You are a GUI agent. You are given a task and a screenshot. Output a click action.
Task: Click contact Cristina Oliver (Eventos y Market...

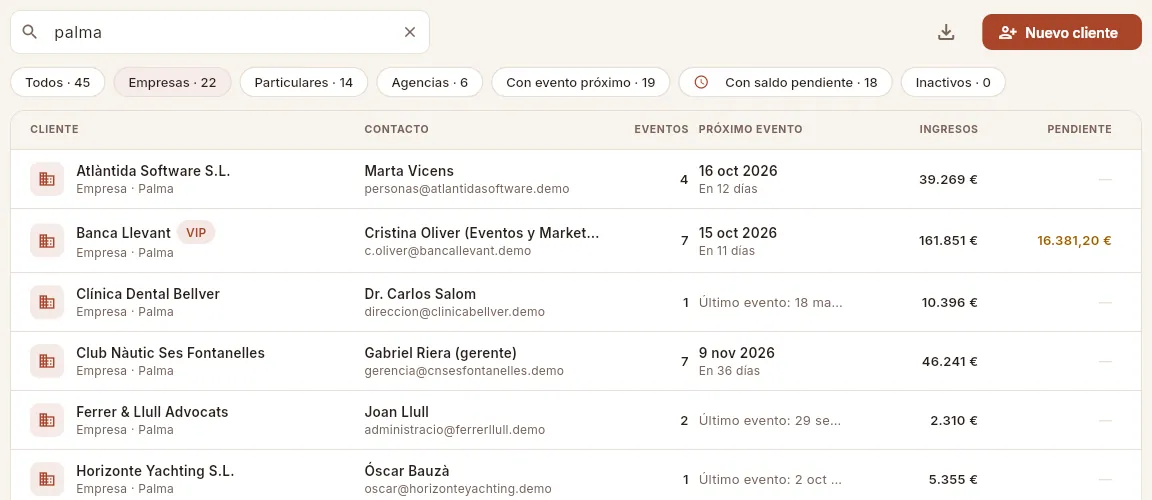482,233
